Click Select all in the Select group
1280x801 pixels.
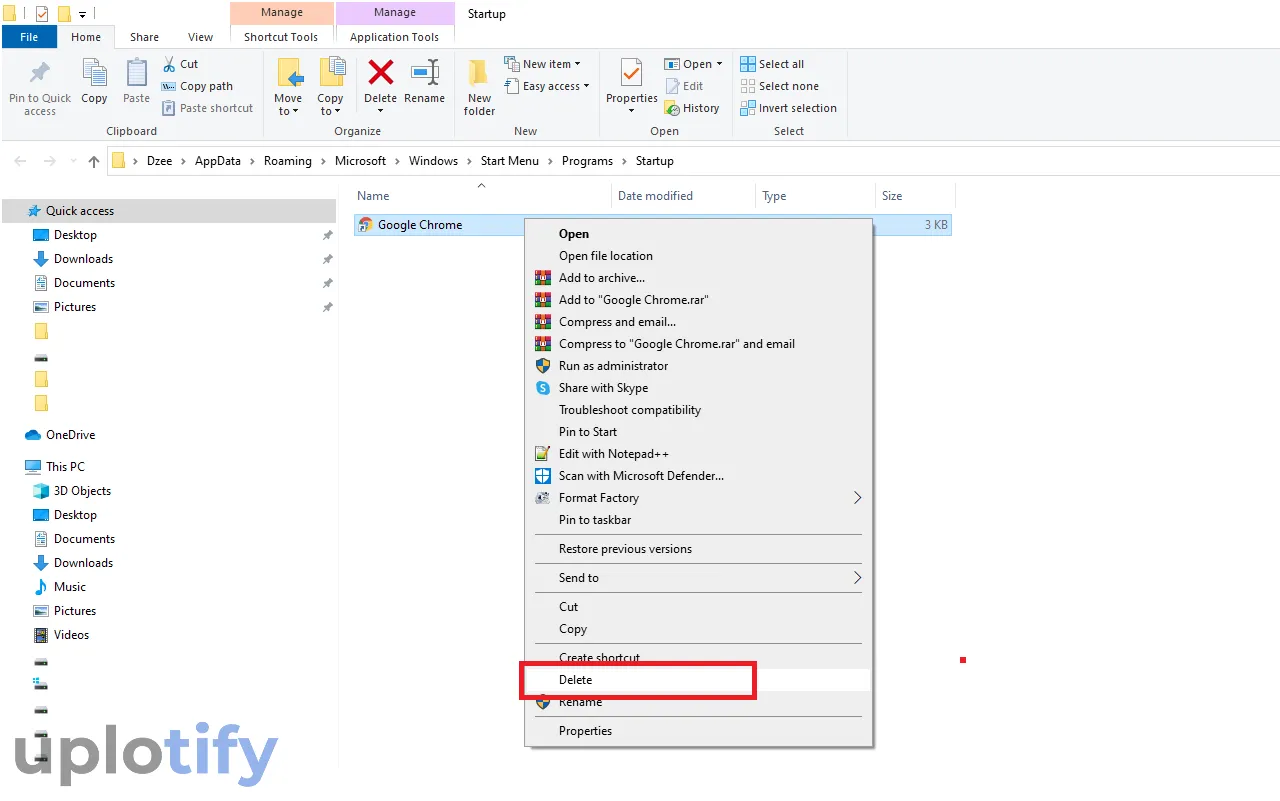(x=772, y=64)
